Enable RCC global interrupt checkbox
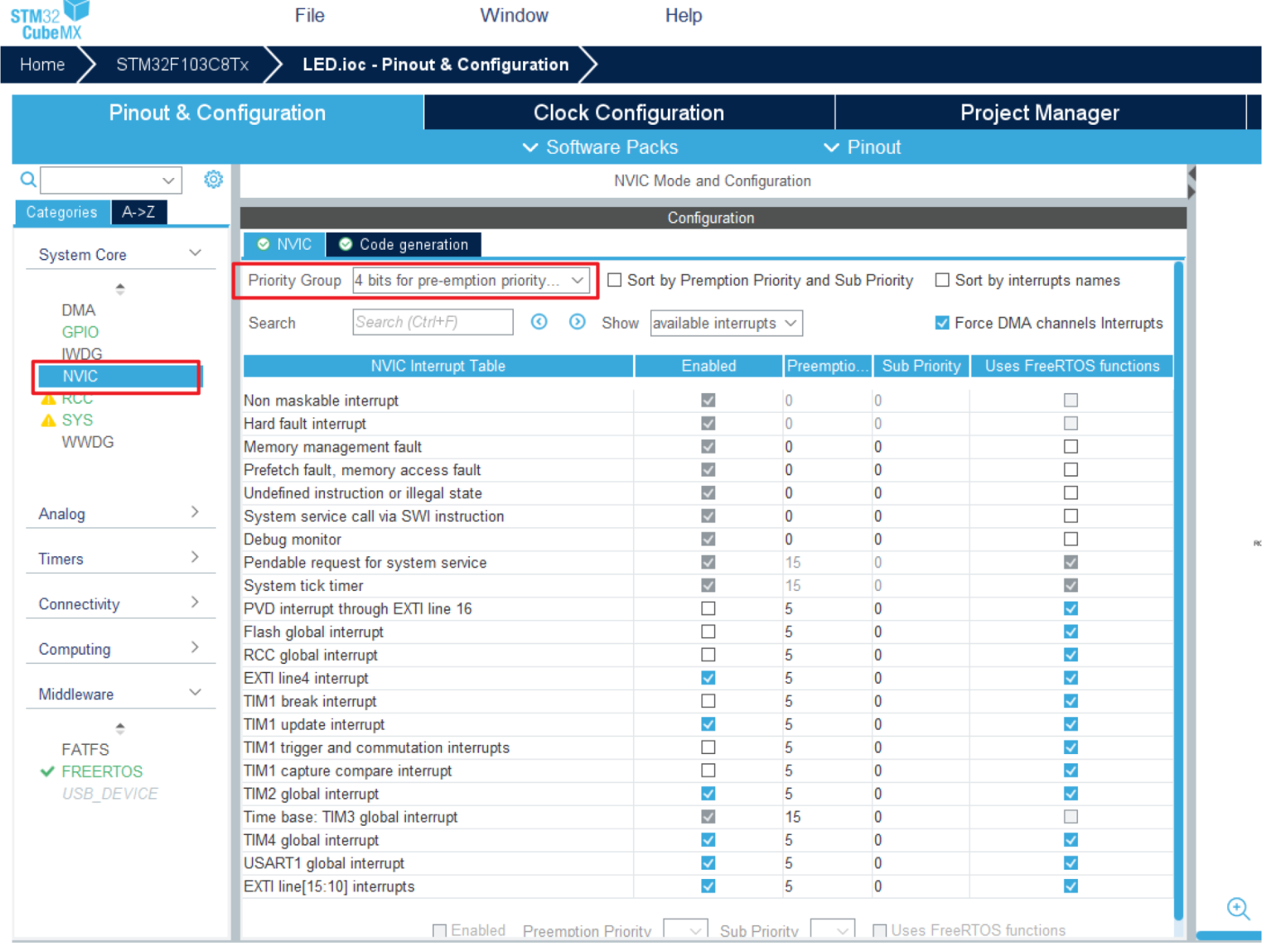 click(x=708, y=655)
